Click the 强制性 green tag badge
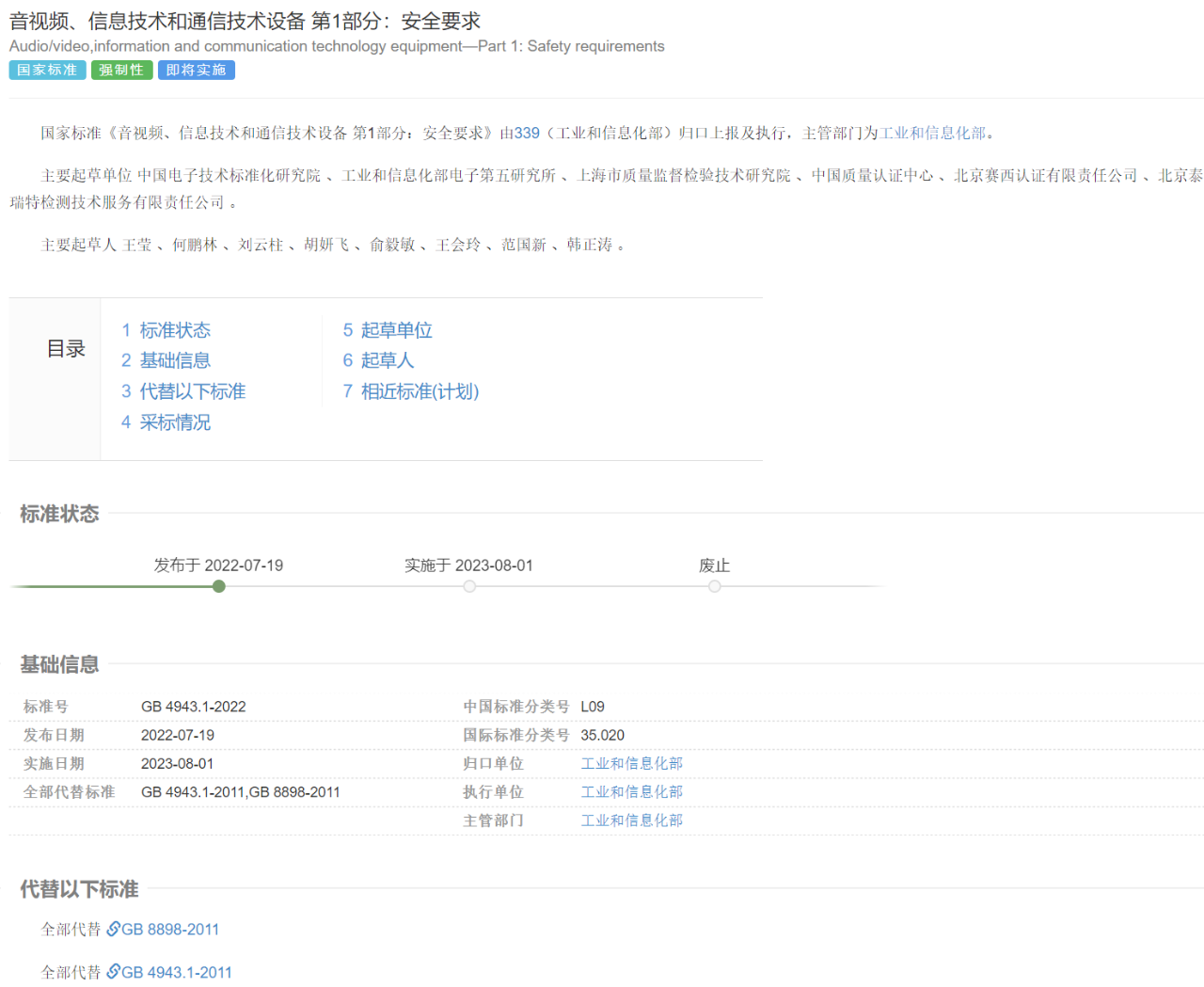Viewport: 1204px width, 987px height. coord(121,71)
